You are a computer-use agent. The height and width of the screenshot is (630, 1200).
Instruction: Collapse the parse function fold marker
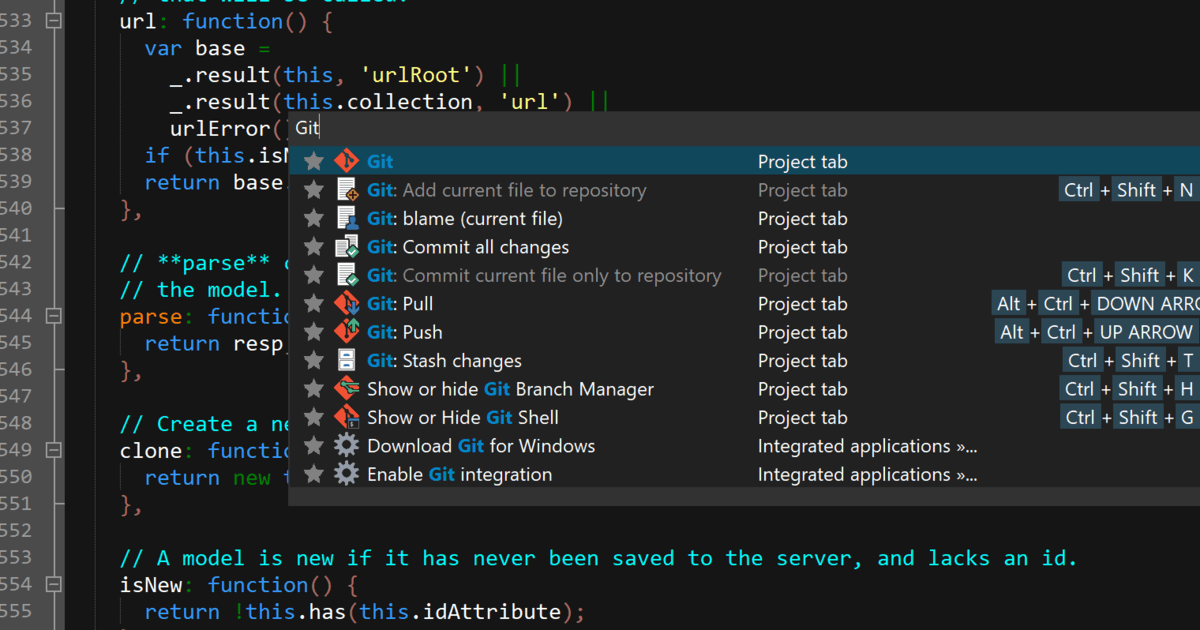pos(54,316)
